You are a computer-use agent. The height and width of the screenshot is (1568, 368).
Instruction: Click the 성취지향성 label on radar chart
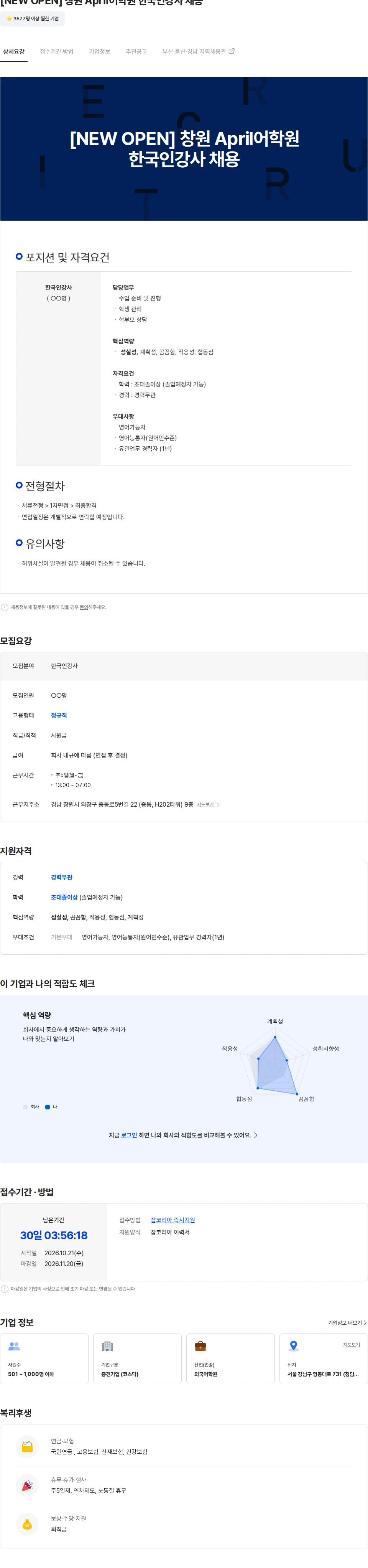325,1049
